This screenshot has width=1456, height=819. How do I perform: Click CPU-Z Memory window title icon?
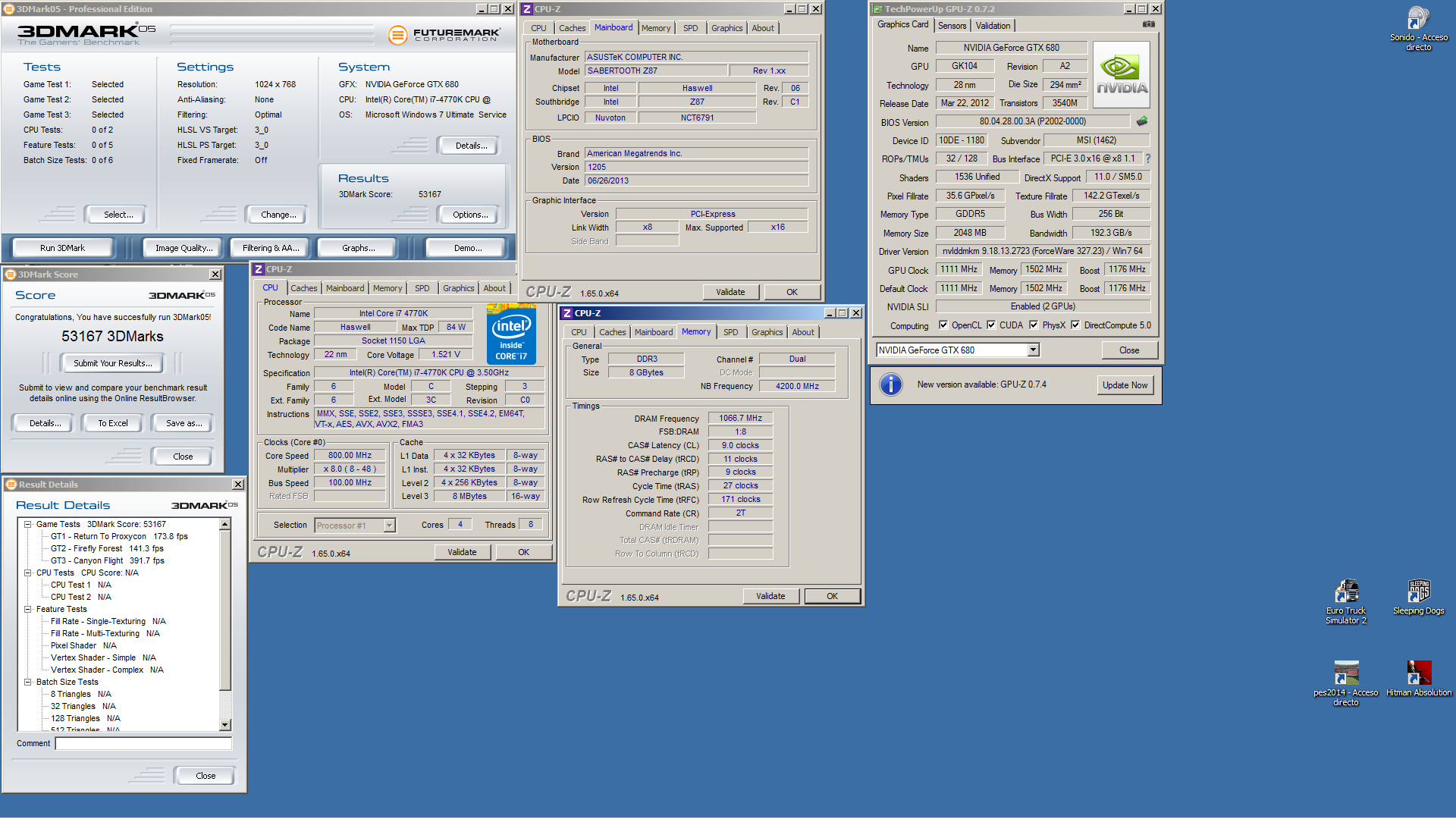click(x=566, y=313)
